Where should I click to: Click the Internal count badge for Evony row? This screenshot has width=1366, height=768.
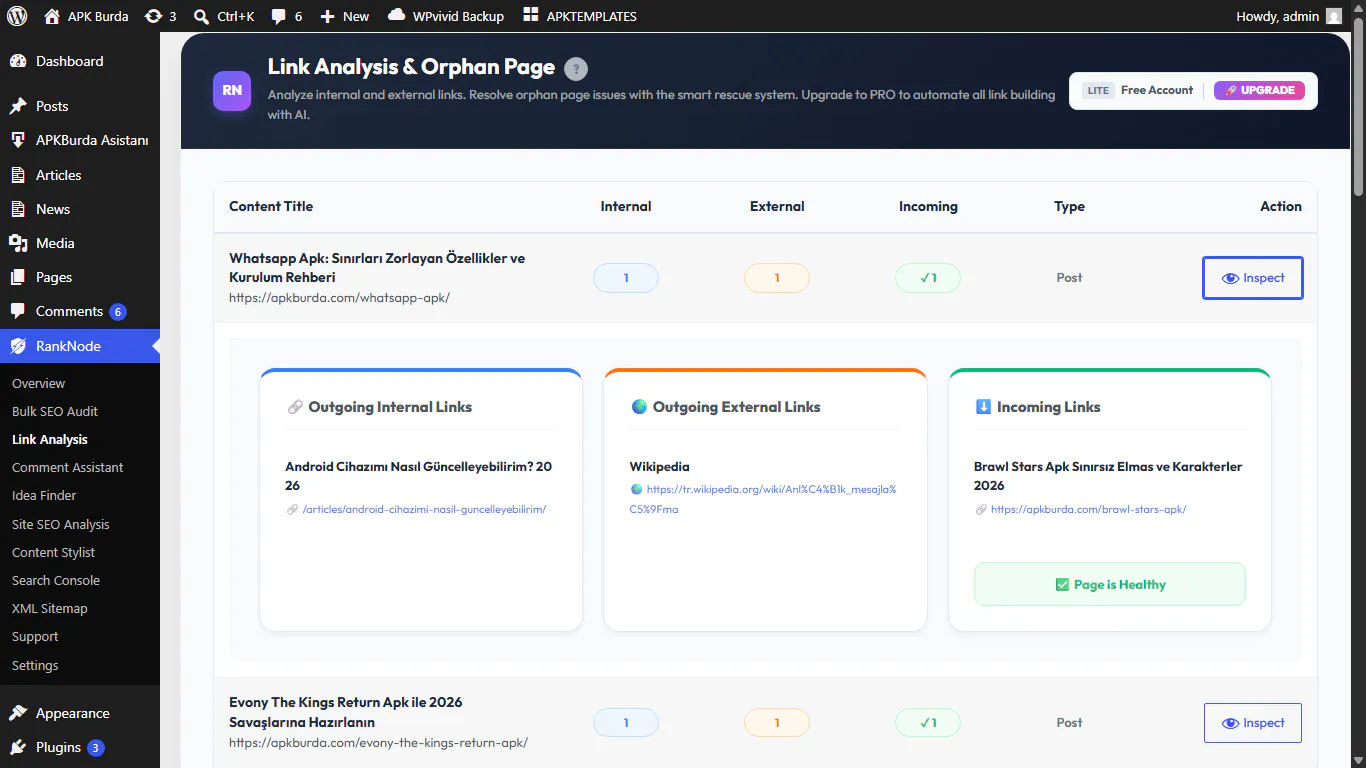626,723
